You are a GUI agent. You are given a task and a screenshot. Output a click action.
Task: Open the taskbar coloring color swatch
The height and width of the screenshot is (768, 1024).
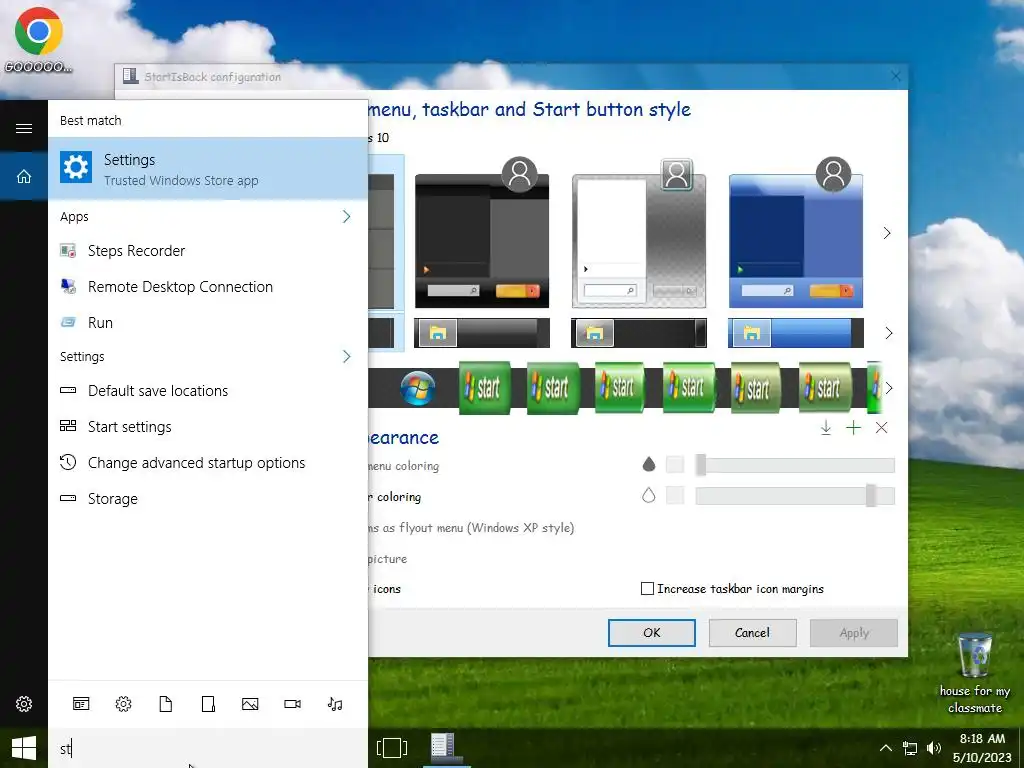pyautogui.click(x=675, y=495)
